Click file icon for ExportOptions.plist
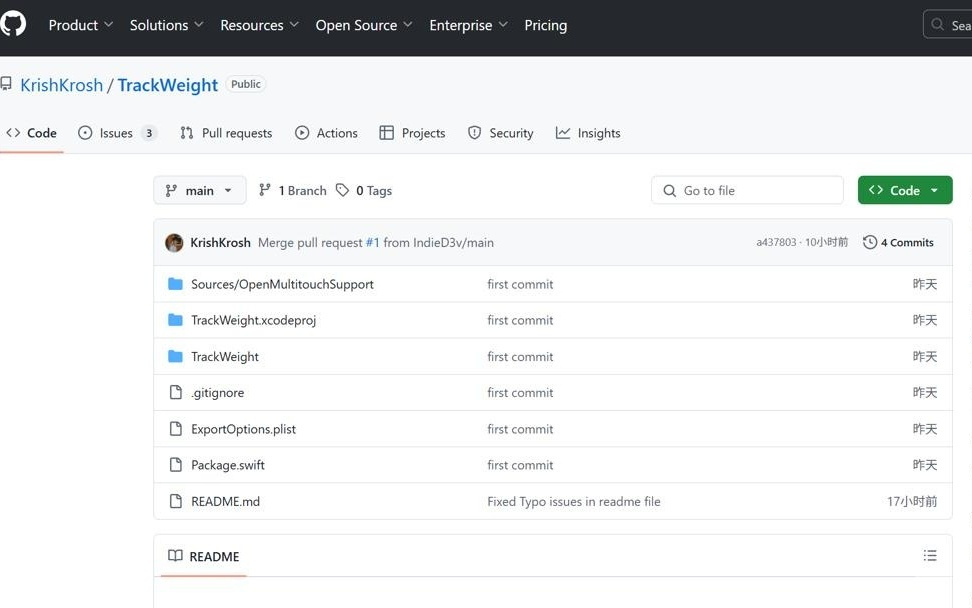This screenshot has height=608, width=972. [175, 429]
